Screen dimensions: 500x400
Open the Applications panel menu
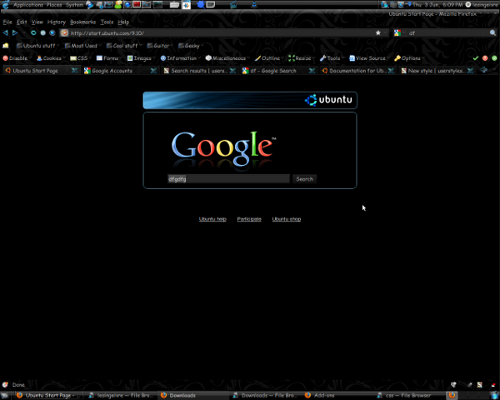point(28,5)
